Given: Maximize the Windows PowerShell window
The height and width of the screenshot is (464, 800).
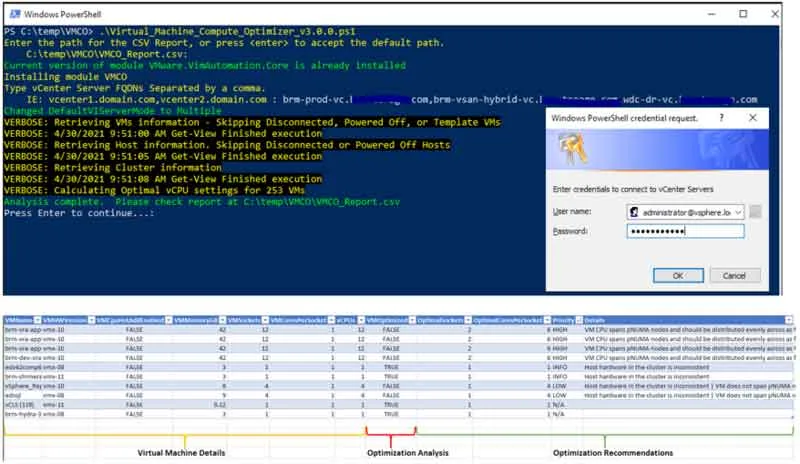Looking at the screenshot, I should [743, 14].
